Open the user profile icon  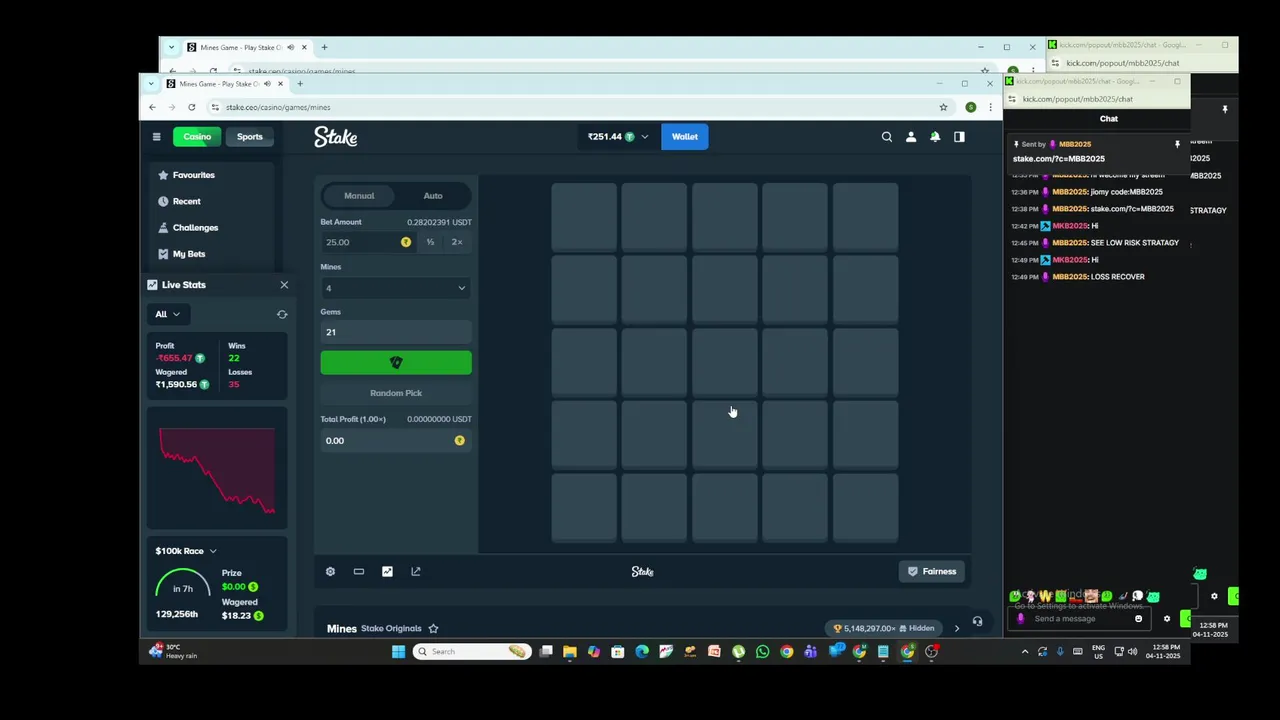911,137
